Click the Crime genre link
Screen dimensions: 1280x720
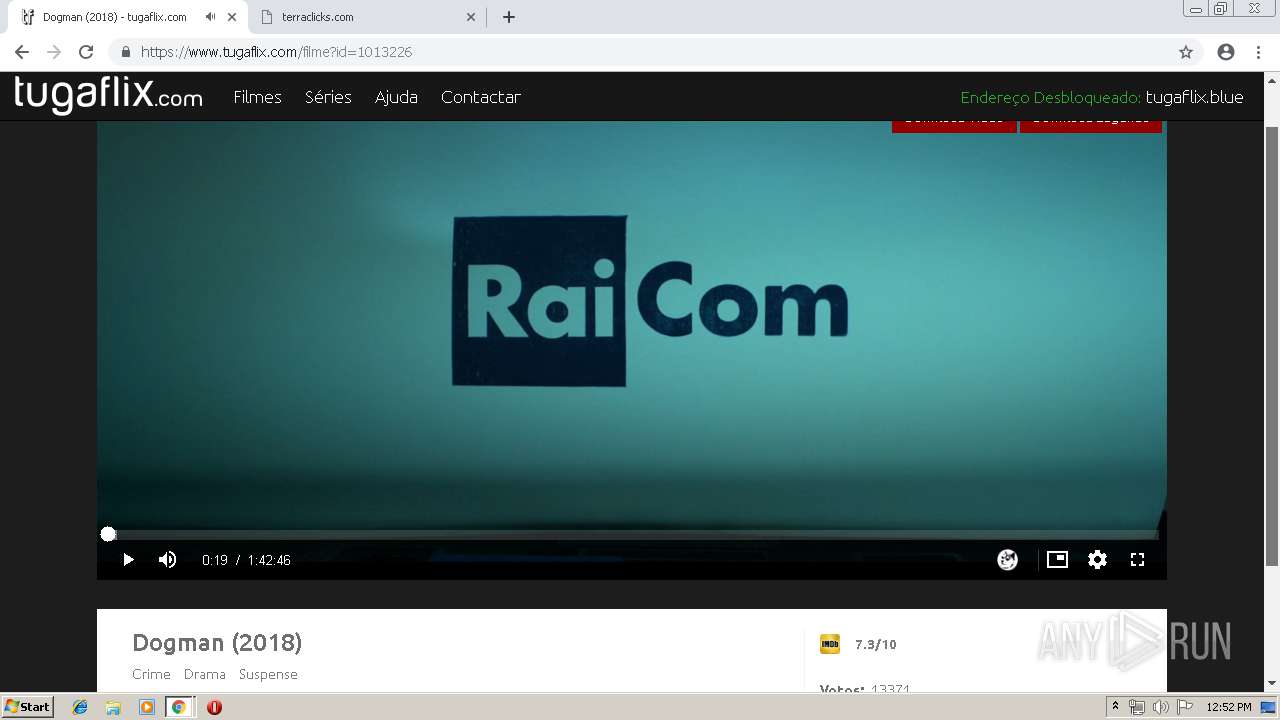point(151,674)
